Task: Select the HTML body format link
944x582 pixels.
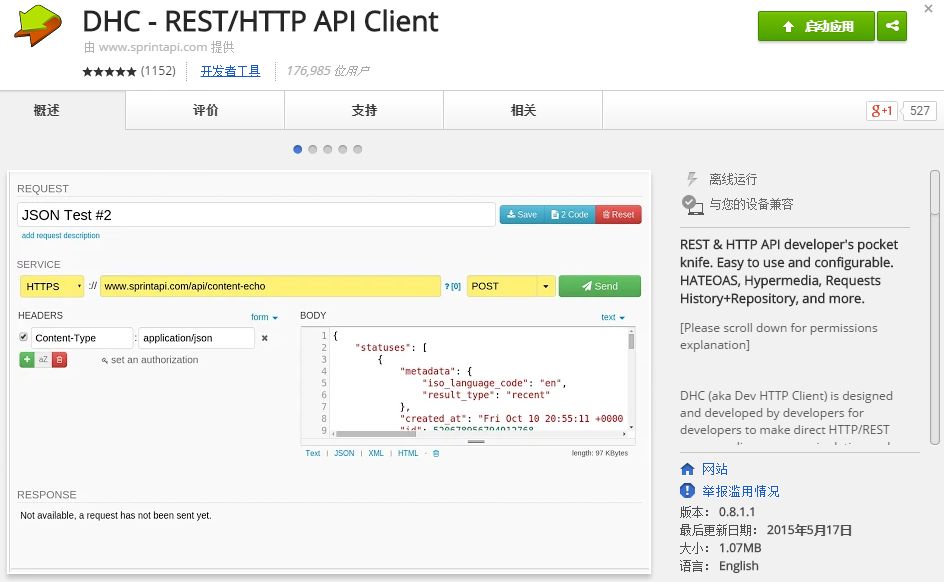Action: coord(408,453)
